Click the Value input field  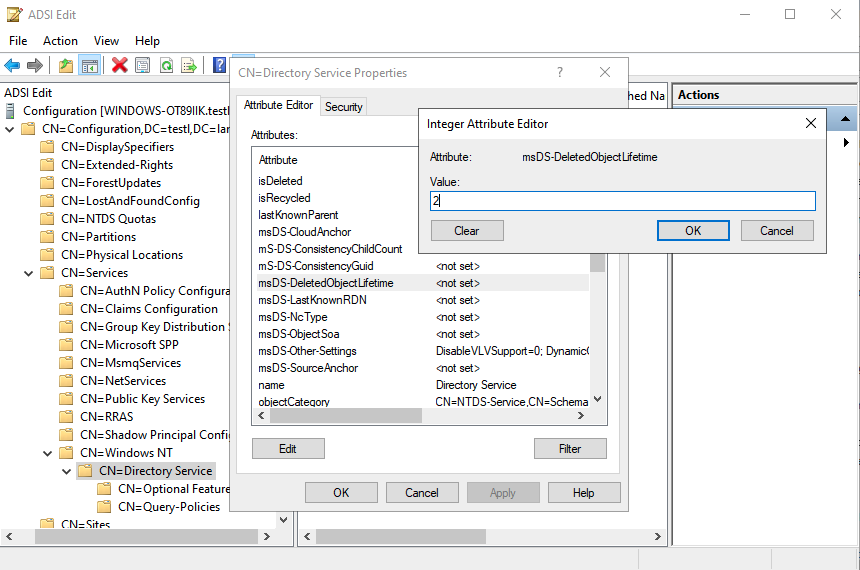click(x=622, y=201)
